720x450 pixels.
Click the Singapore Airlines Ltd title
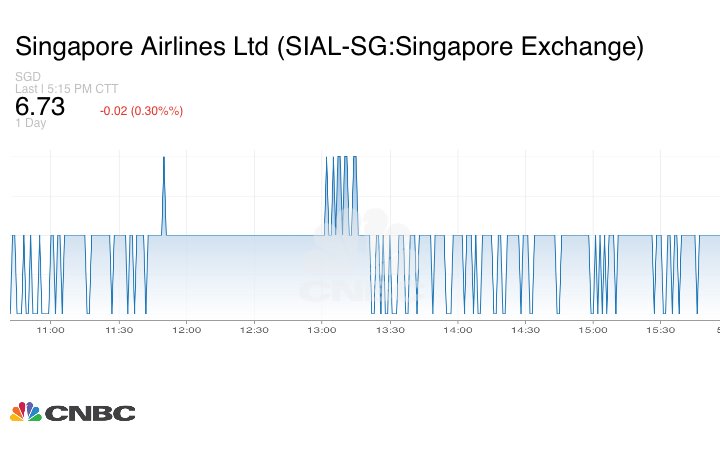click(x=329, y=47)
